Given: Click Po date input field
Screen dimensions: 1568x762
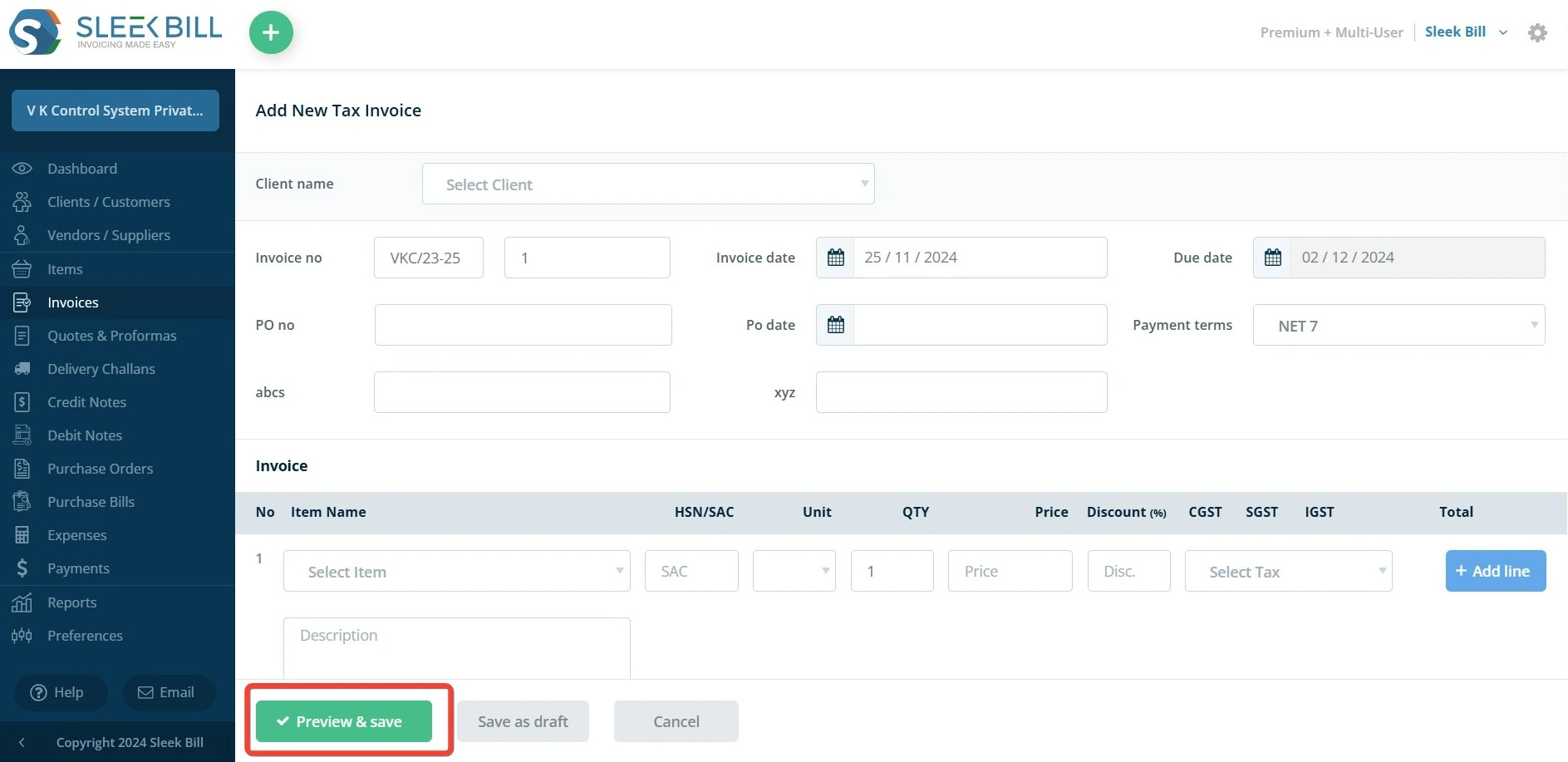Looking at the screenshot, I should [x=981, y=325].
